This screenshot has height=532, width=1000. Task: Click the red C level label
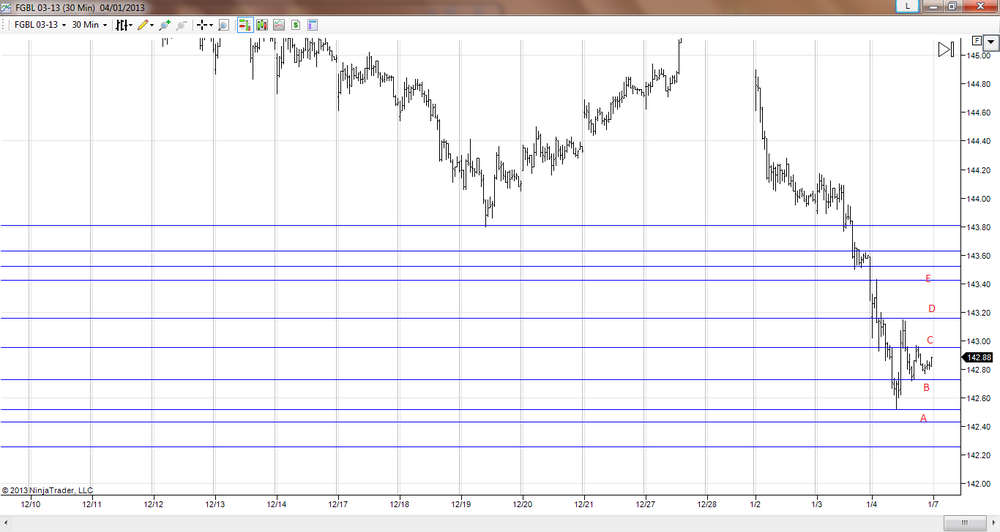930,340
